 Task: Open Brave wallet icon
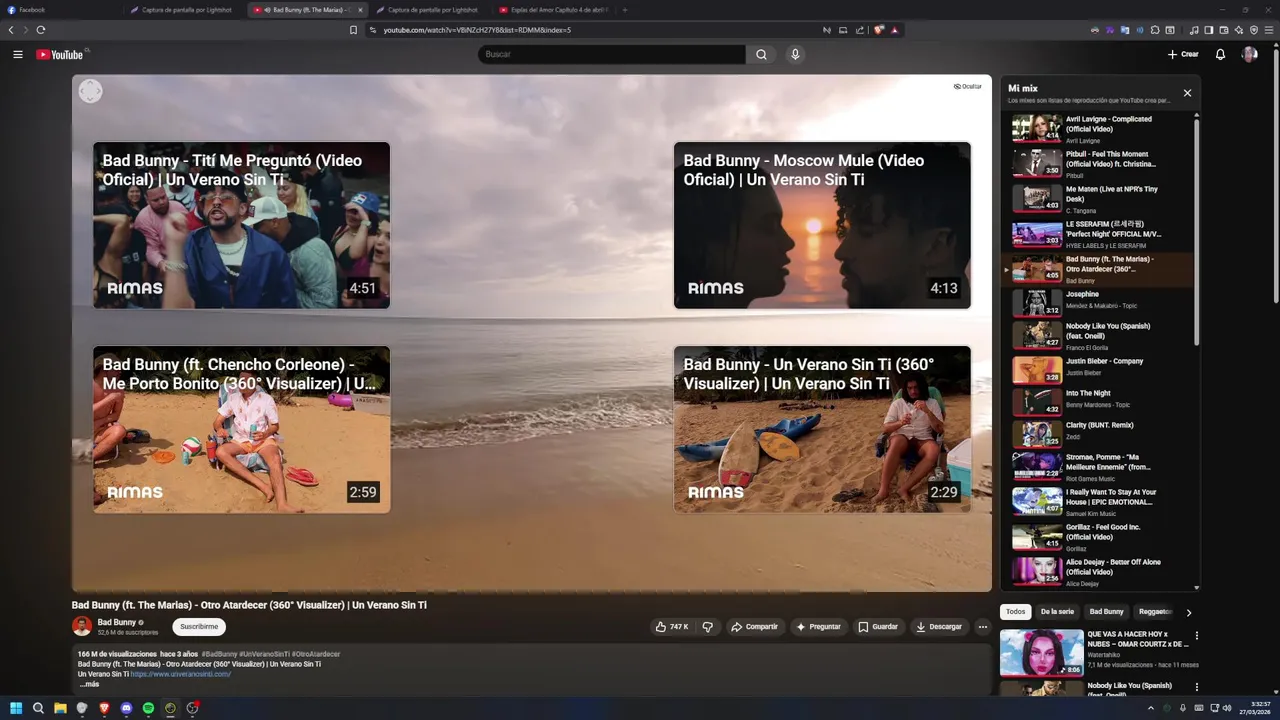pos(1224,30)
